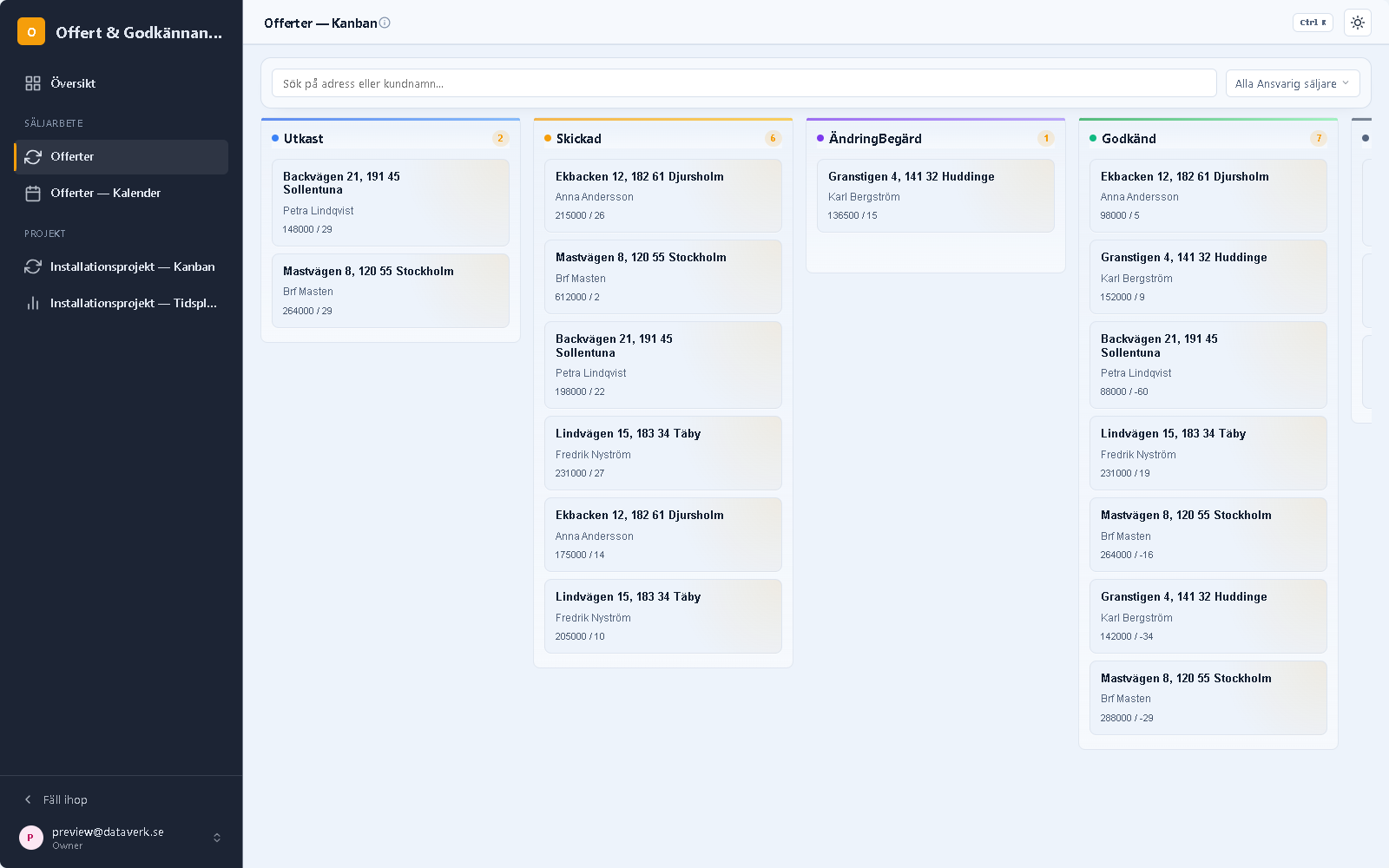Open Översikt via its grid icon
This screenshot has width=1389, height=868.
tap(33, 83)
